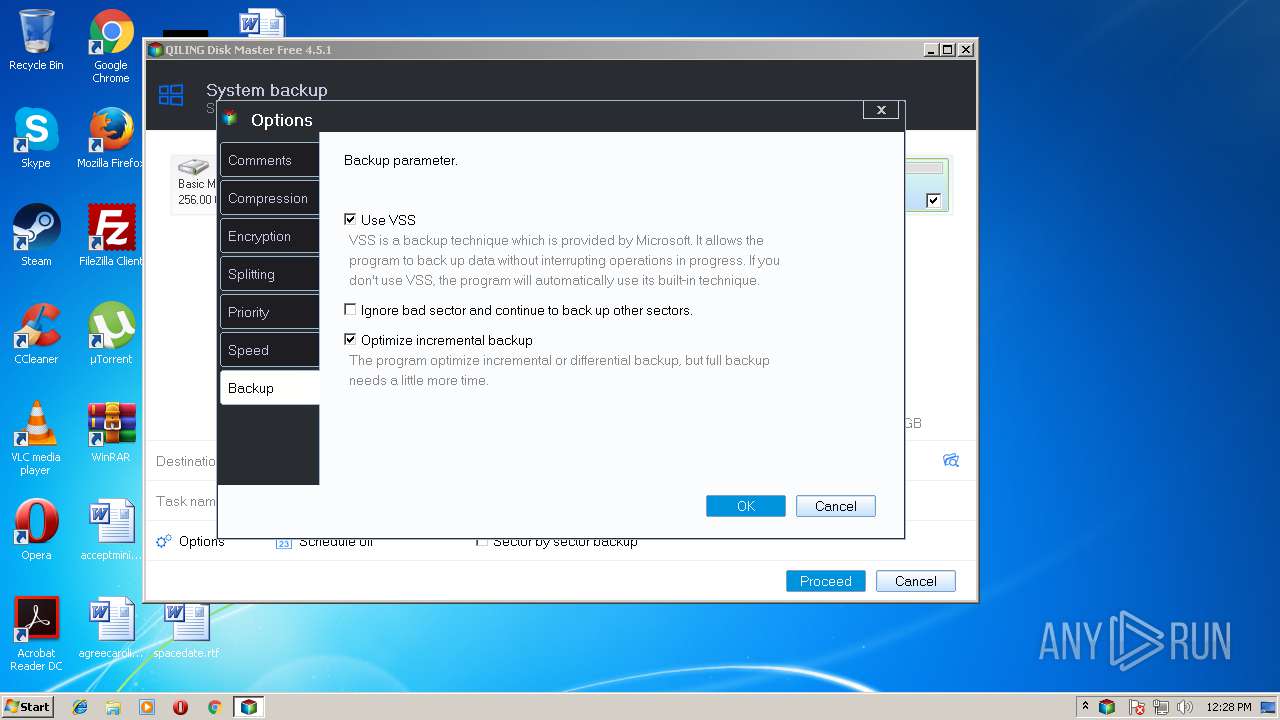This screenshot has height=720, width=1280.
Task: Show hidden tray icons arrow
Action: tap(1085, 706)
